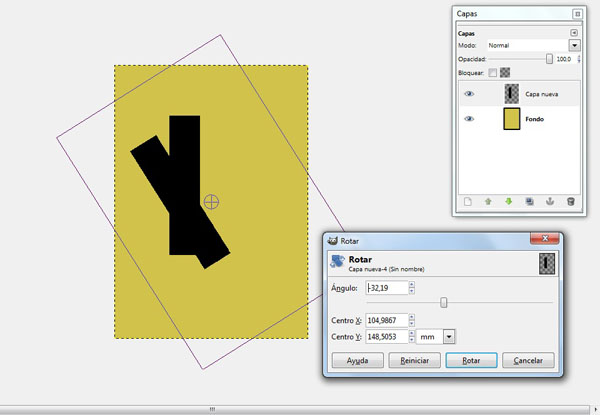Hide the Capa nueva layer
The image size is (600, 415).
(x=470, y=94)
